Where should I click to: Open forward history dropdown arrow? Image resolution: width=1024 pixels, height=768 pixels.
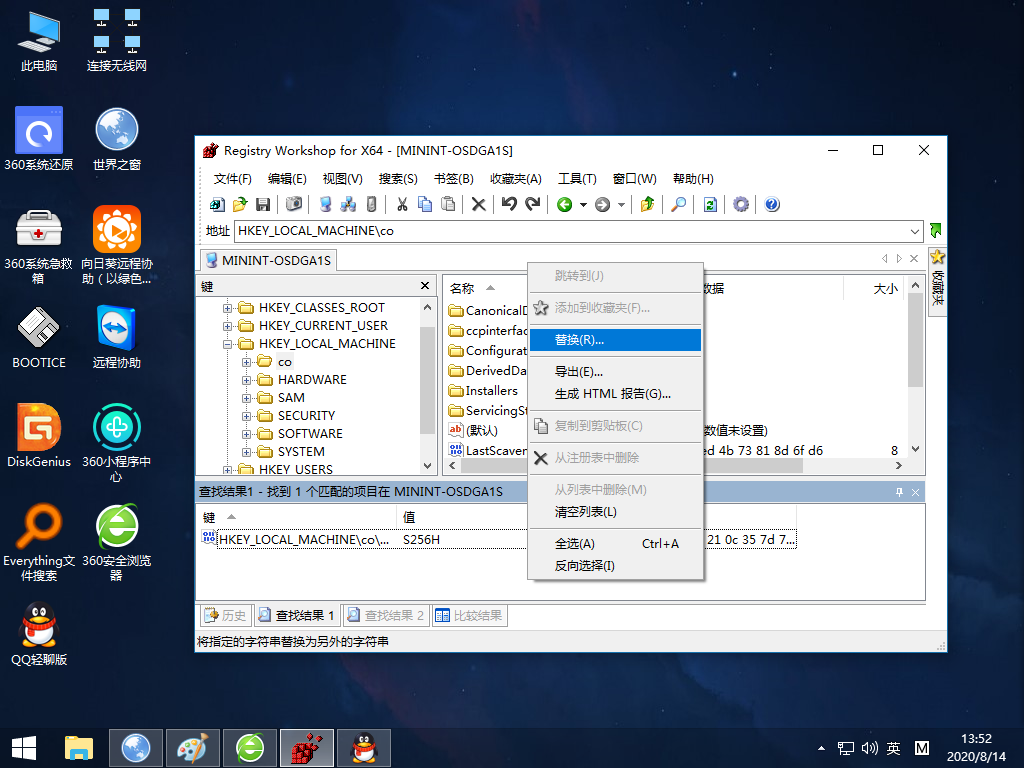(621, 204)
